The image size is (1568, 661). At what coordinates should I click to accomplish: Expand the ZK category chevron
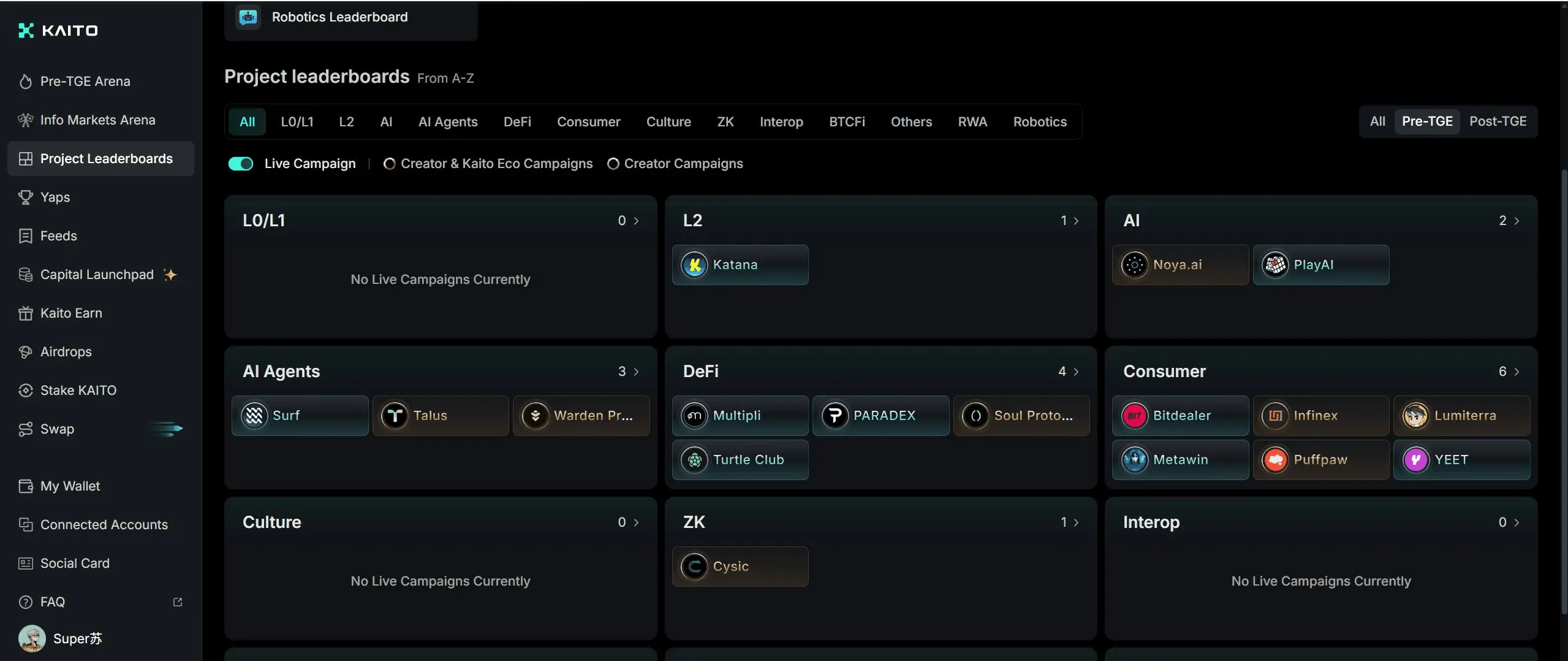[1076, 522]
